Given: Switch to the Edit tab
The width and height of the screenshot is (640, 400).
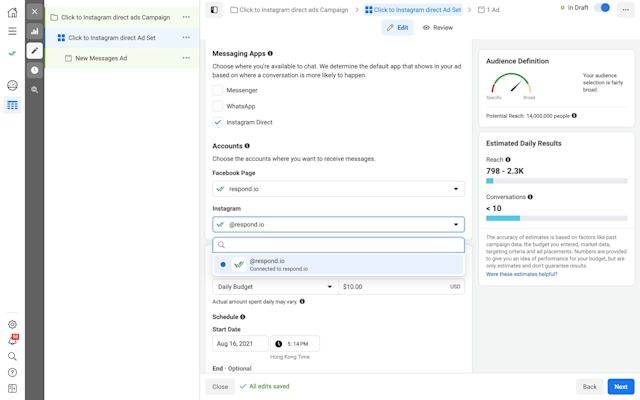Looking at the screenshot, I should (x=398, y=28).
